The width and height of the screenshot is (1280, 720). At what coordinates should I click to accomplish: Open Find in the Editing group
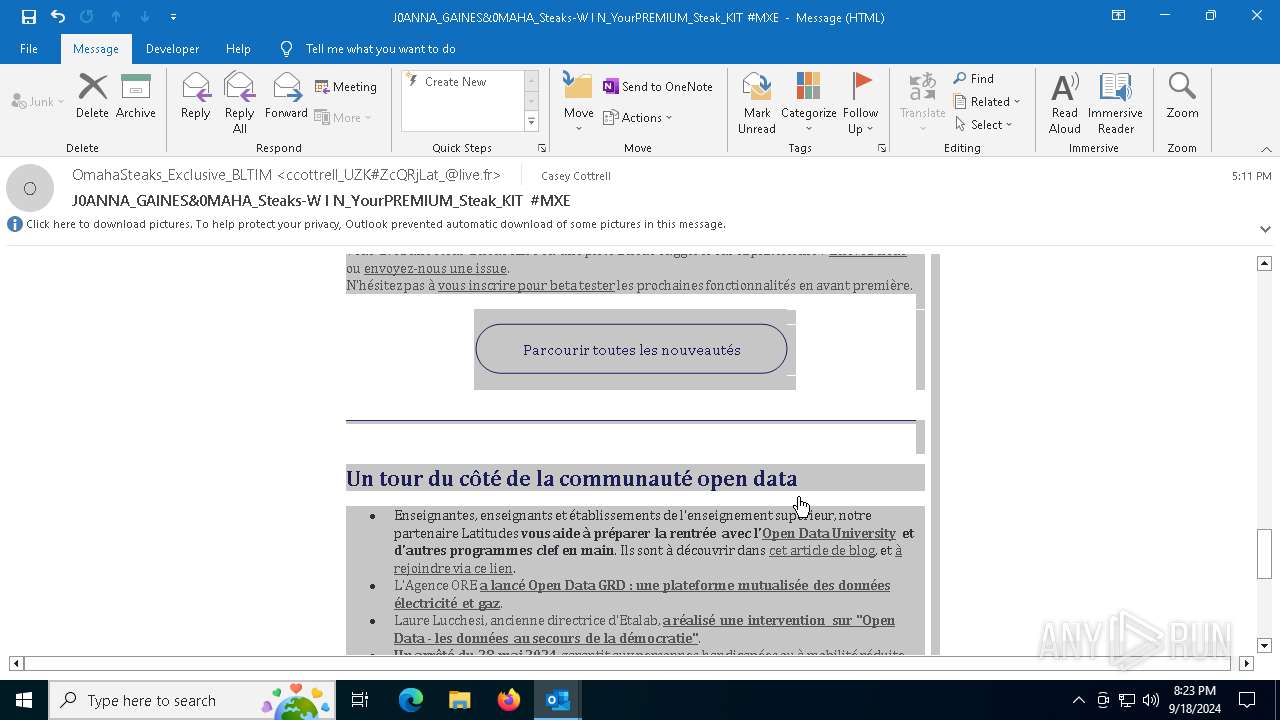click(x=974, y=79)
